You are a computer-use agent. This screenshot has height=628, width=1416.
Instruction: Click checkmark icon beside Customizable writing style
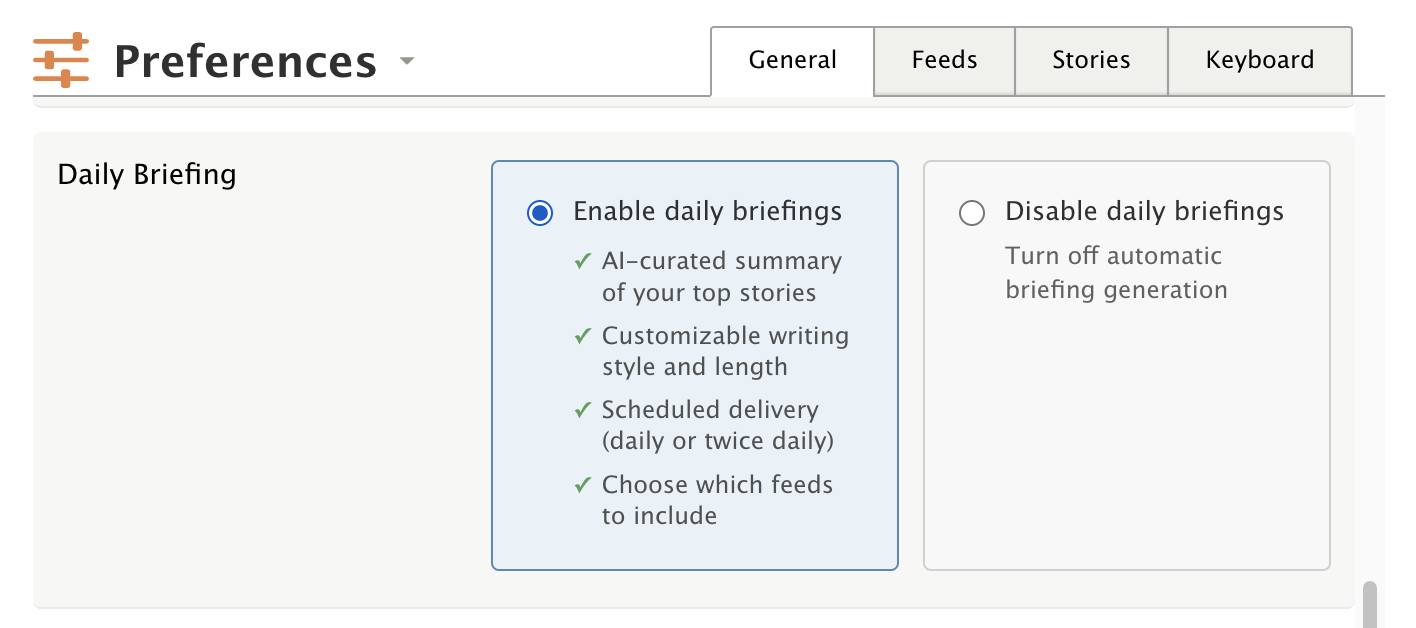583,337
